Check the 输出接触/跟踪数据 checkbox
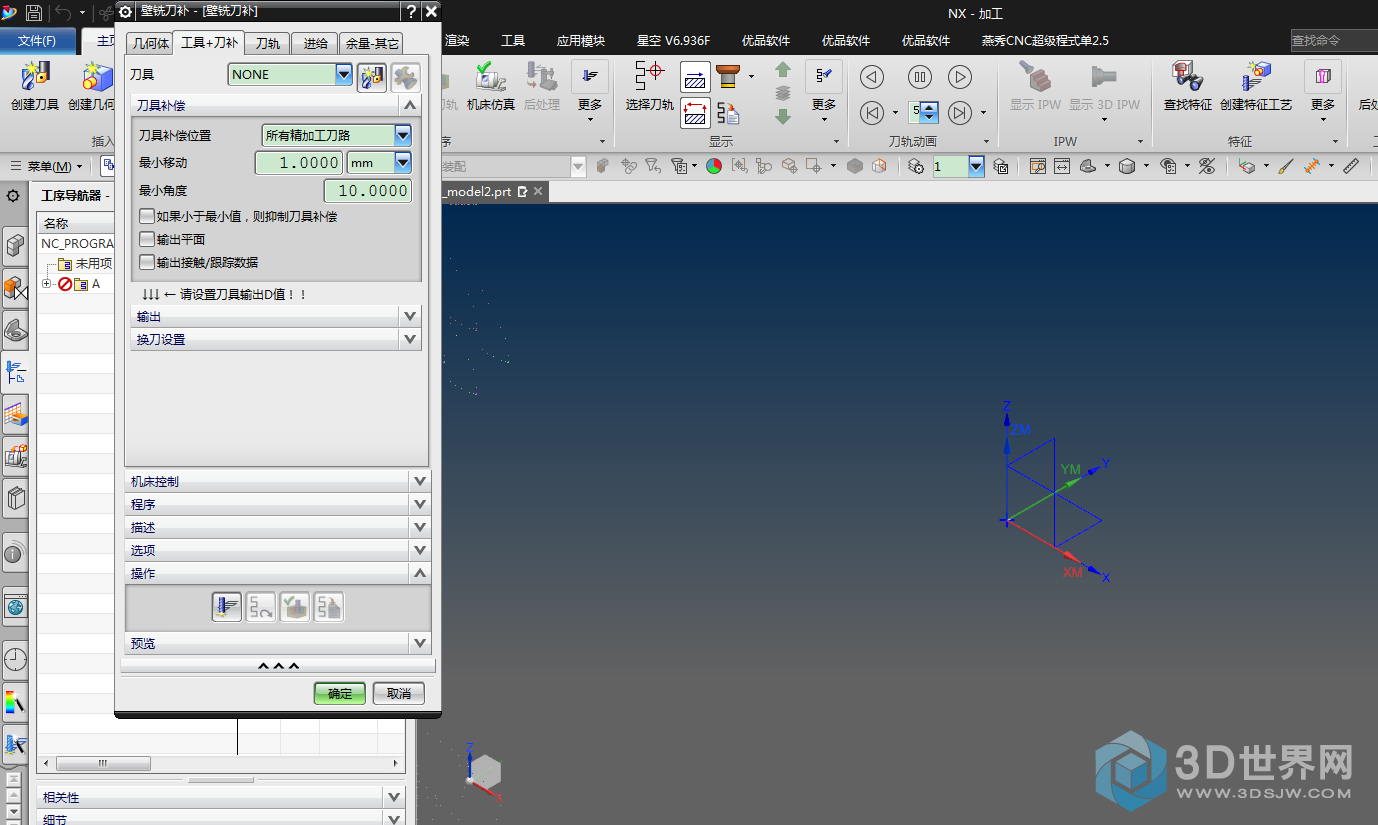This screenshot has height=825, width=1378. point(147,262)
